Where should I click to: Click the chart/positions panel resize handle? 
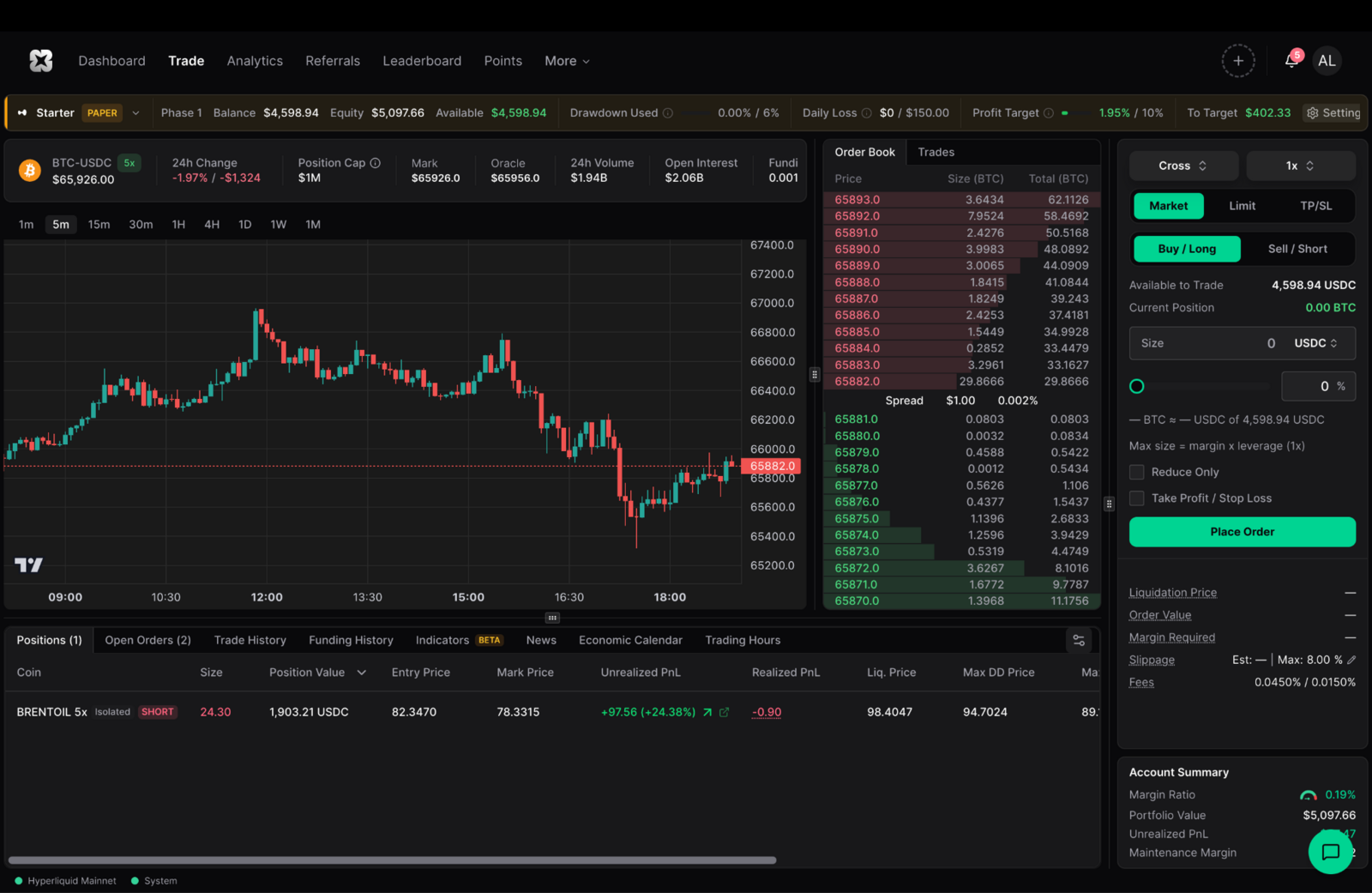552,618
